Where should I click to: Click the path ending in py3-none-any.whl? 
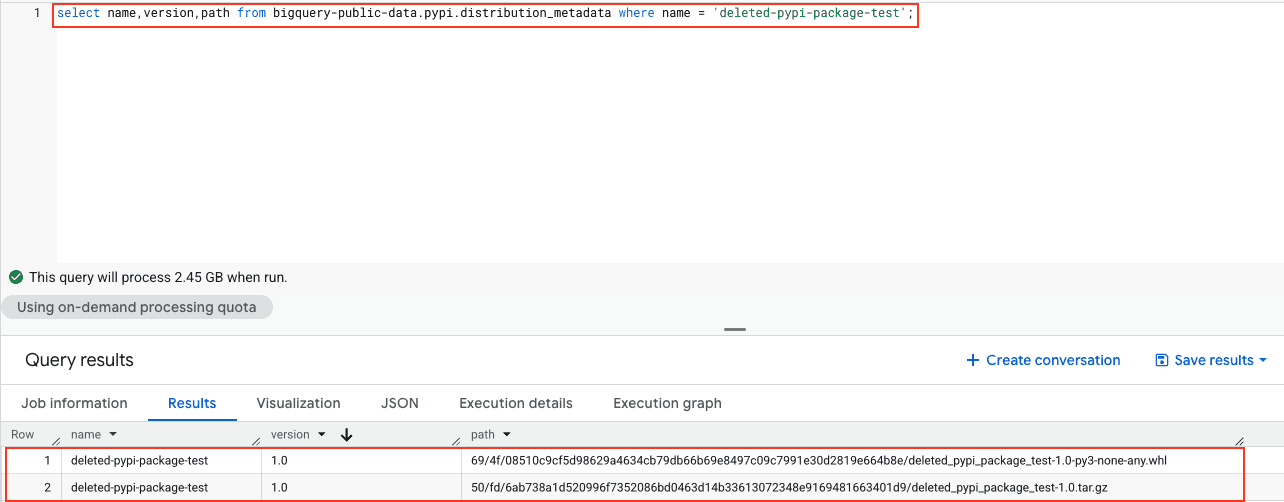819,461
